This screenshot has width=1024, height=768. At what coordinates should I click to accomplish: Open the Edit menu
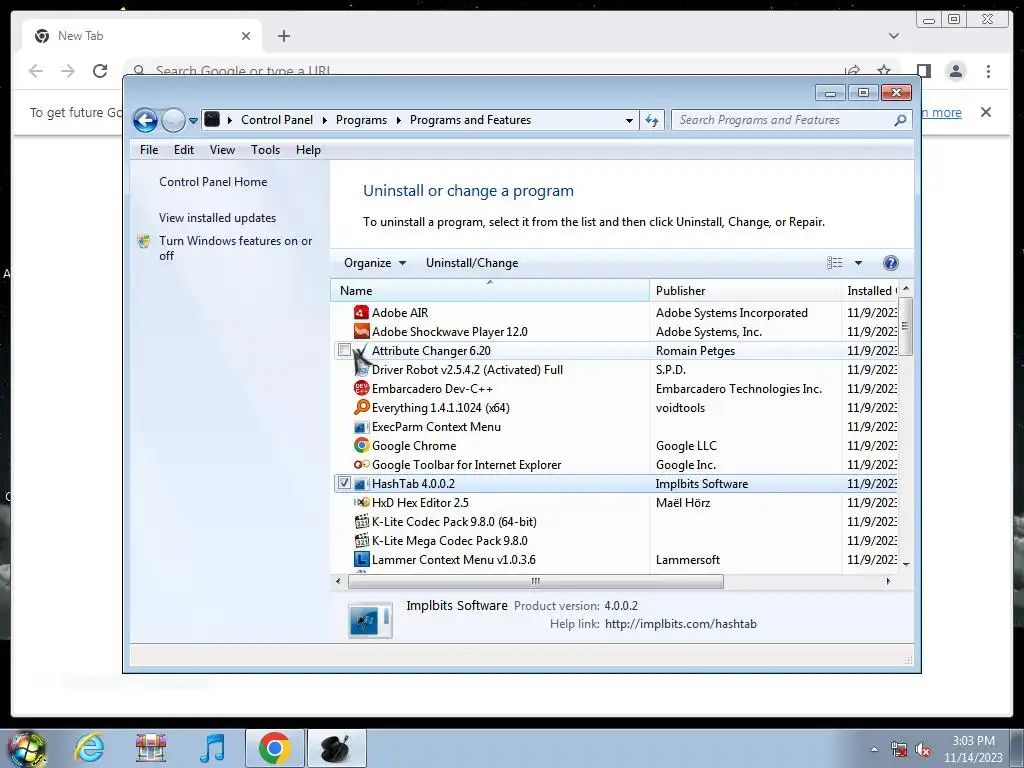(x=184, y=150)
